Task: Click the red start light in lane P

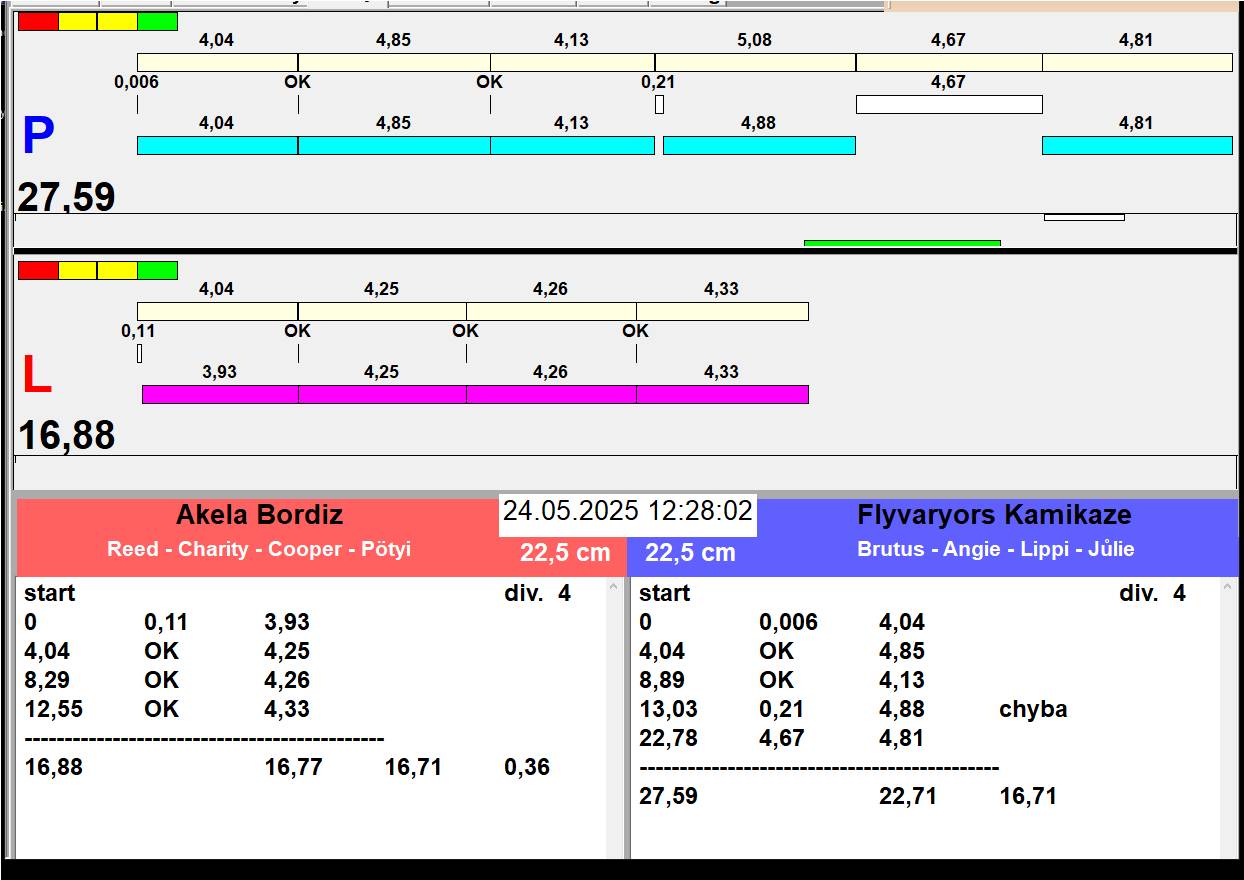Action: [38, 21]
